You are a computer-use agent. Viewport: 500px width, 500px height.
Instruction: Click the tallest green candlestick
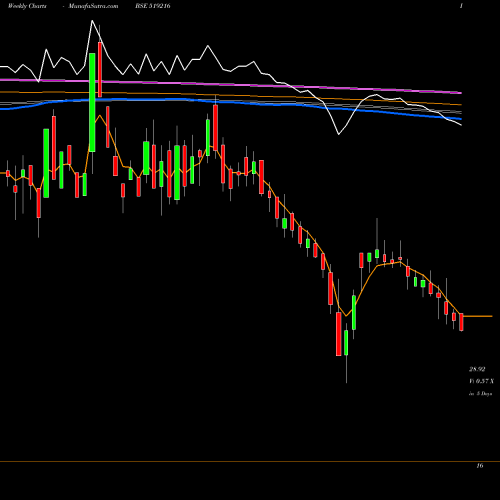coord(92,102)
